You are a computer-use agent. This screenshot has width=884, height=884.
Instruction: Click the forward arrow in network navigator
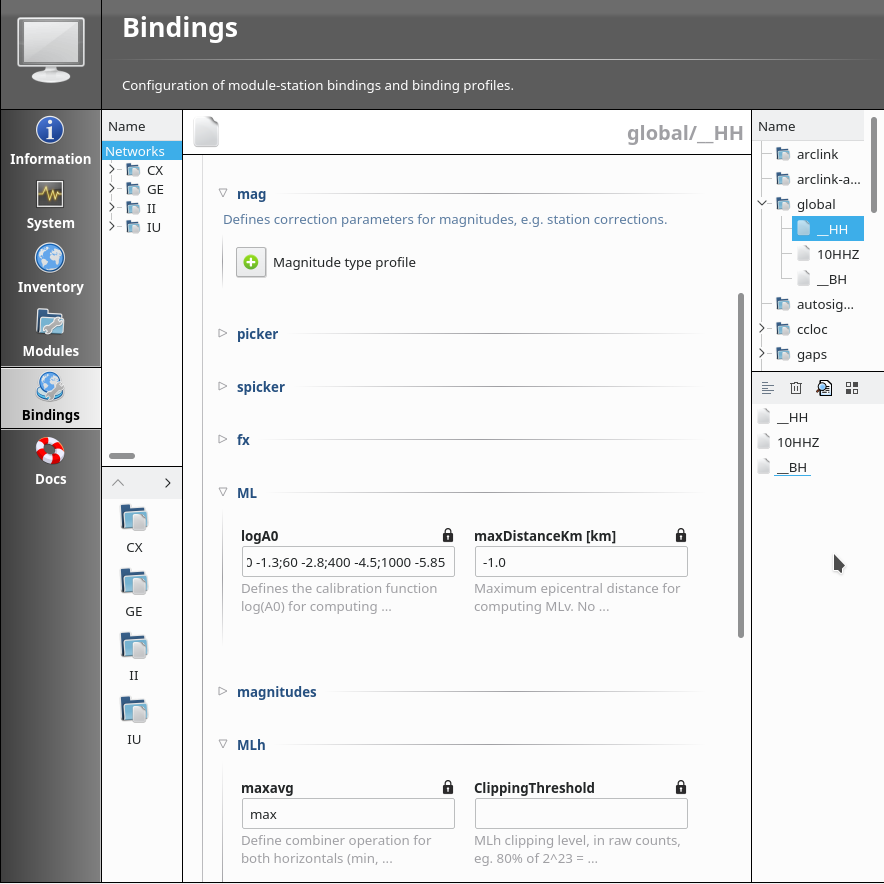click(x=167, y=483)
